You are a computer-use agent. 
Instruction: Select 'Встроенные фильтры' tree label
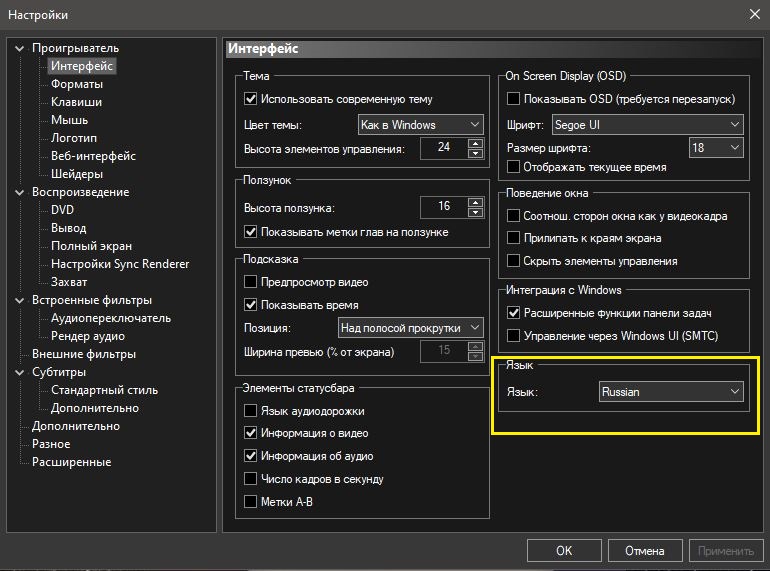(x=92, y=300)
